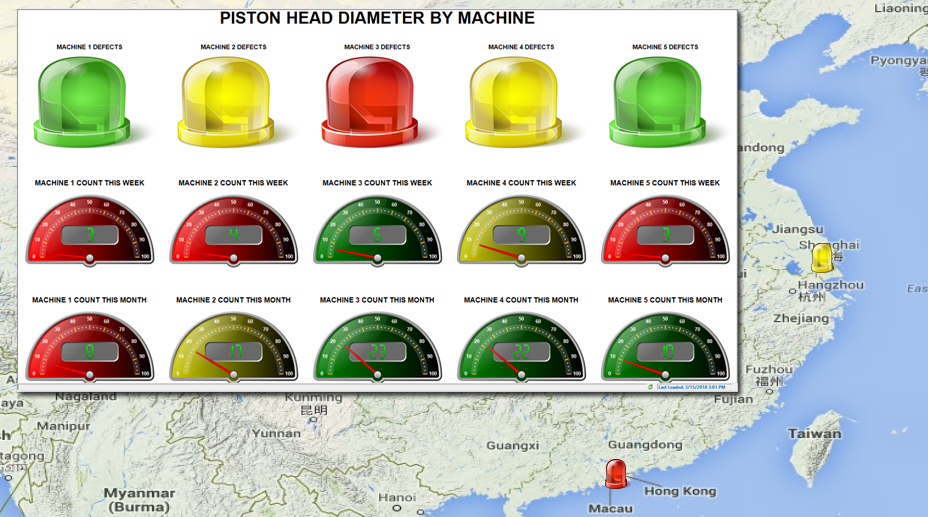Select the Machine 4 count this month gauge

tap(522, 348)
